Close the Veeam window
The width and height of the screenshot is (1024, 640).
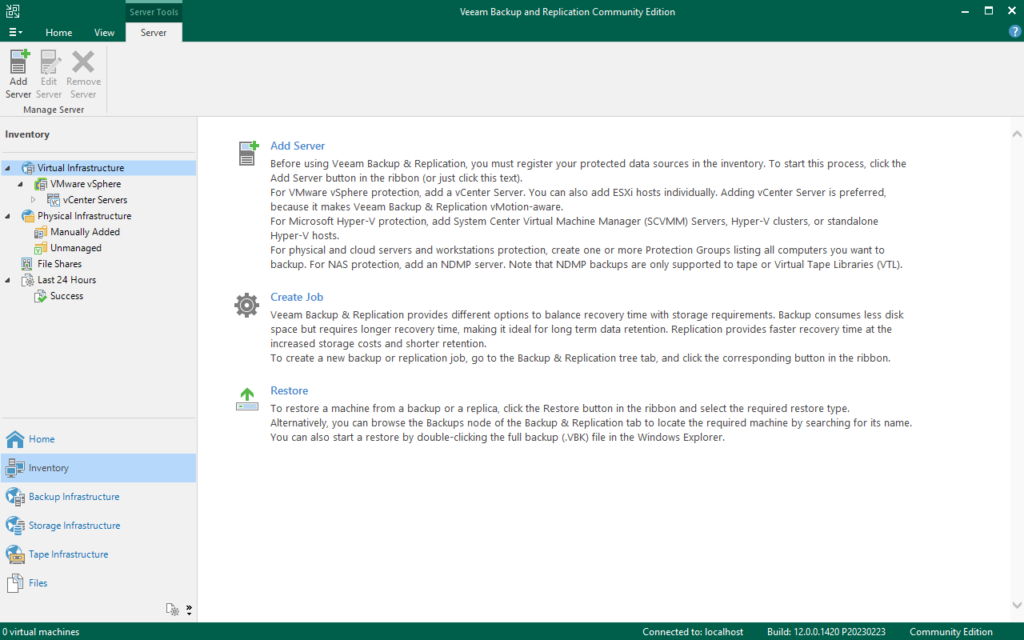click(x=1012, y=11)
